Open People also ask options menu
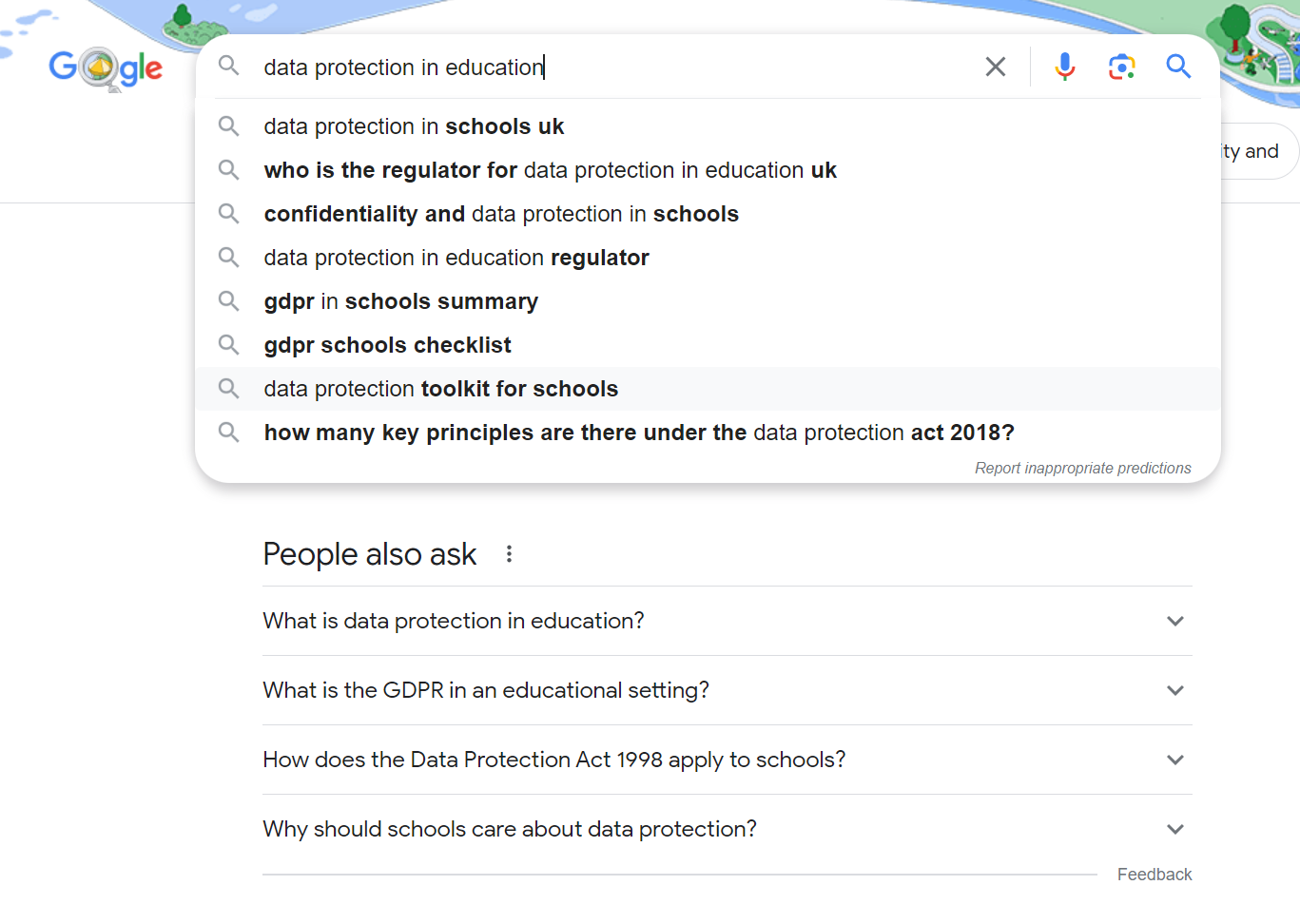The height and width of the screenshot is (924, 1300). pos(510,554)
